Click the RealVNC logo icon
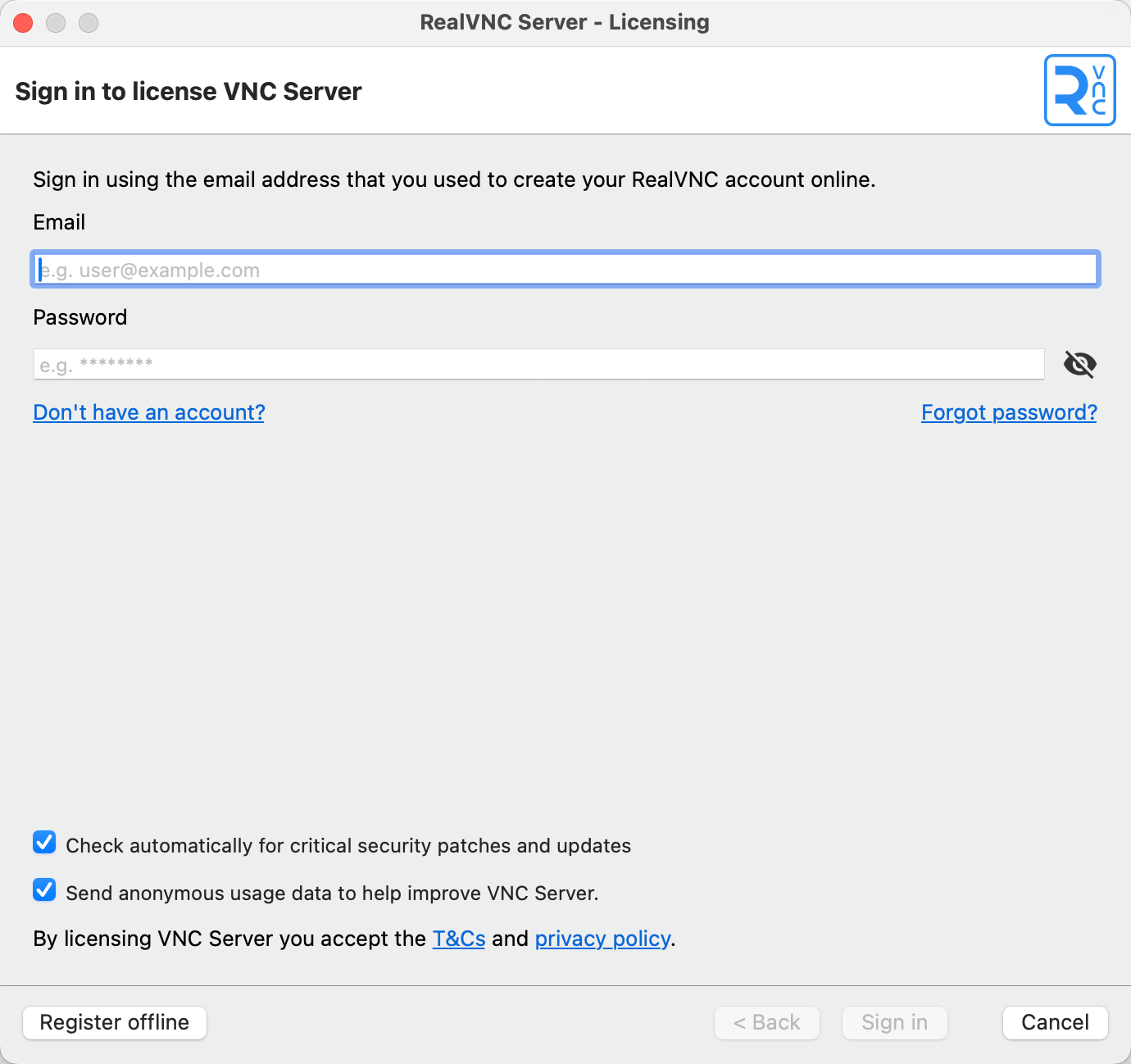Viewport: 1131px width, 1064px height. coord(1079,90)
